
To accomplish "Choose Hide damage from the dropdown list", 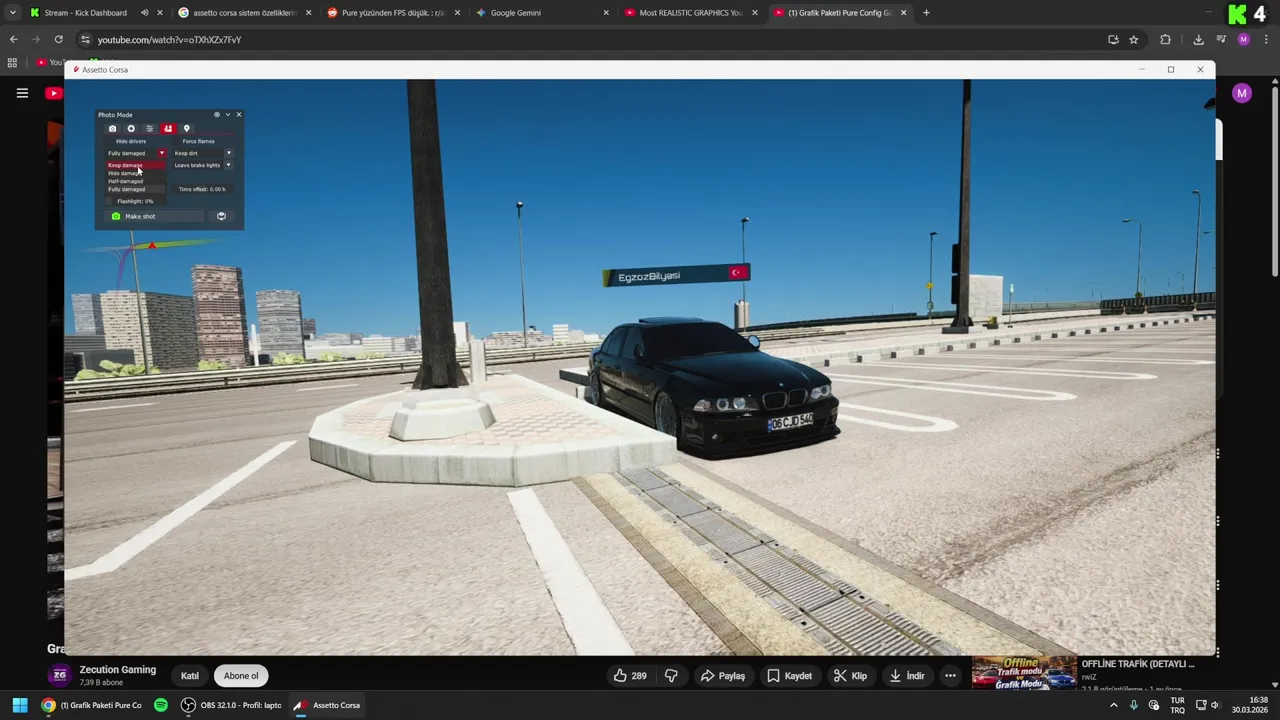I will point(137,173).
